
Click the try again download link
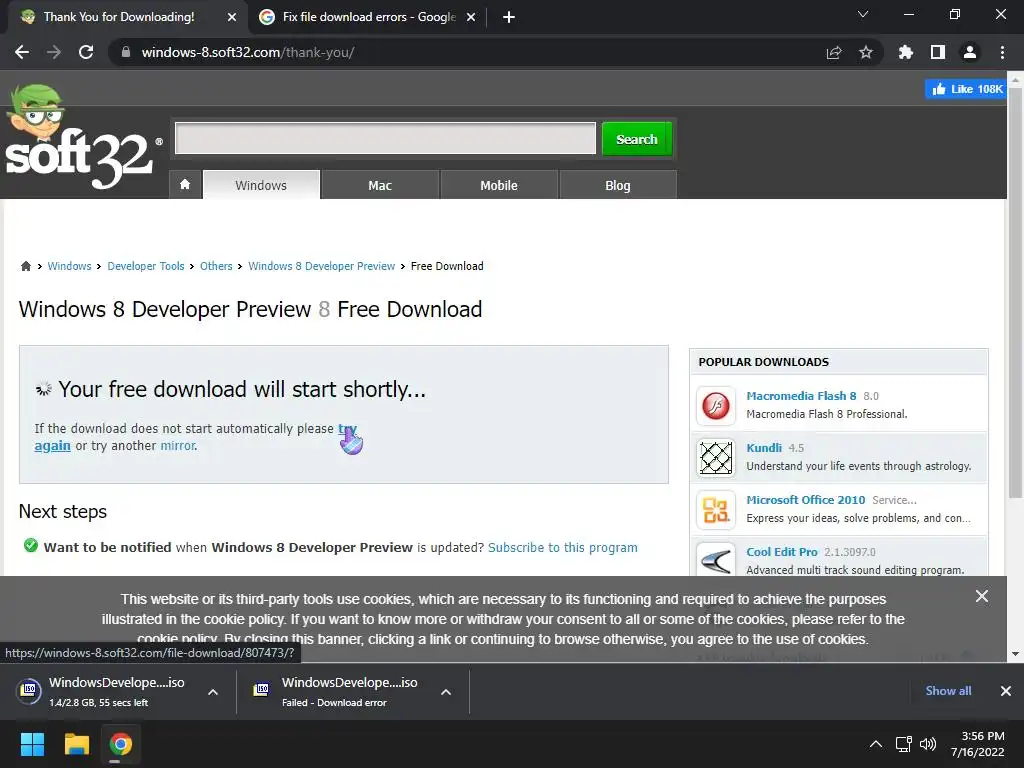pos(52,445)
